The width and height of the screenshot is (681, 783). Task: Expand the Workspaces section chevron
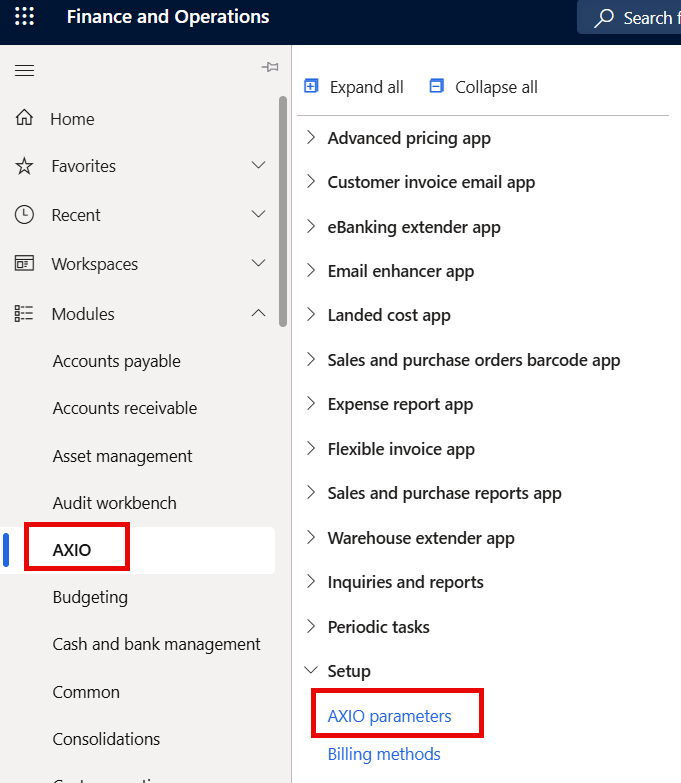[259, 263]
